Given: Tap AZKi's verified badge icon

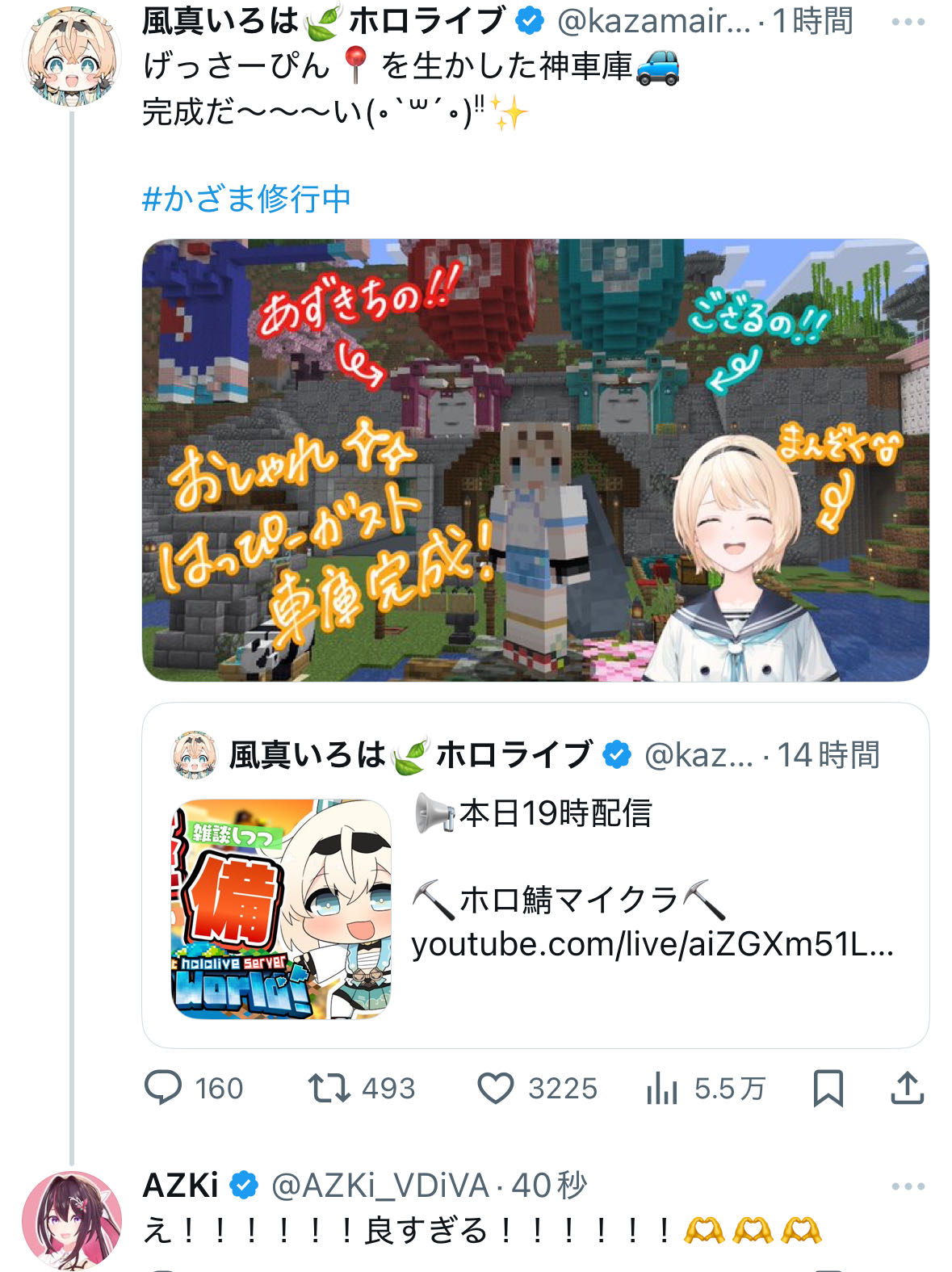Looking at the screenshot, I should click(x=244, y=1186).
